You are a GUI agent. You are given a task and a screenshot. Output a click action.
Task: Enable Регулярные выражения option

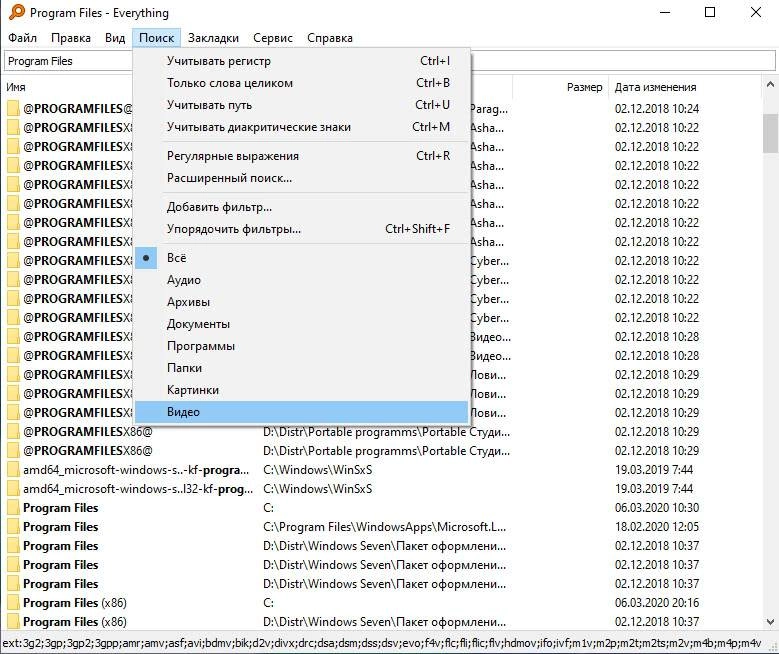pos(302,156)
